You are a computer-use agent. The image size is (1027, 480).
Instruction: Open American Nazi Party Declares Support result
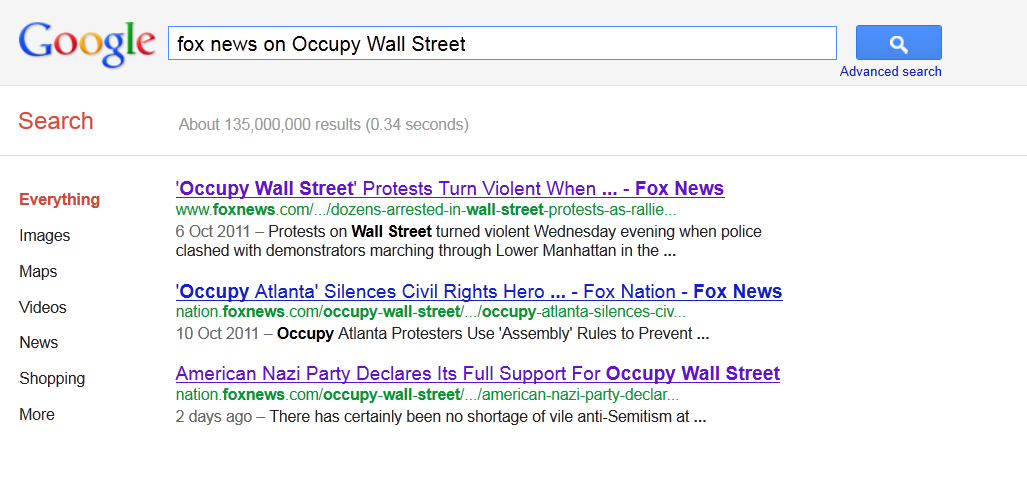477,374
